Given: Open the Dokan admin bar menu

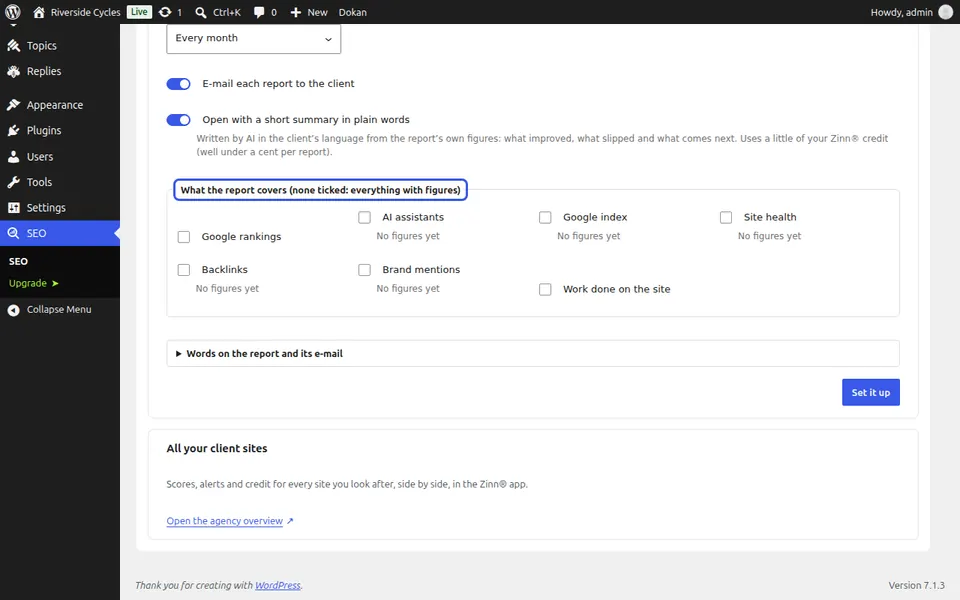Looking at the screenshot, I should (353, 12).
